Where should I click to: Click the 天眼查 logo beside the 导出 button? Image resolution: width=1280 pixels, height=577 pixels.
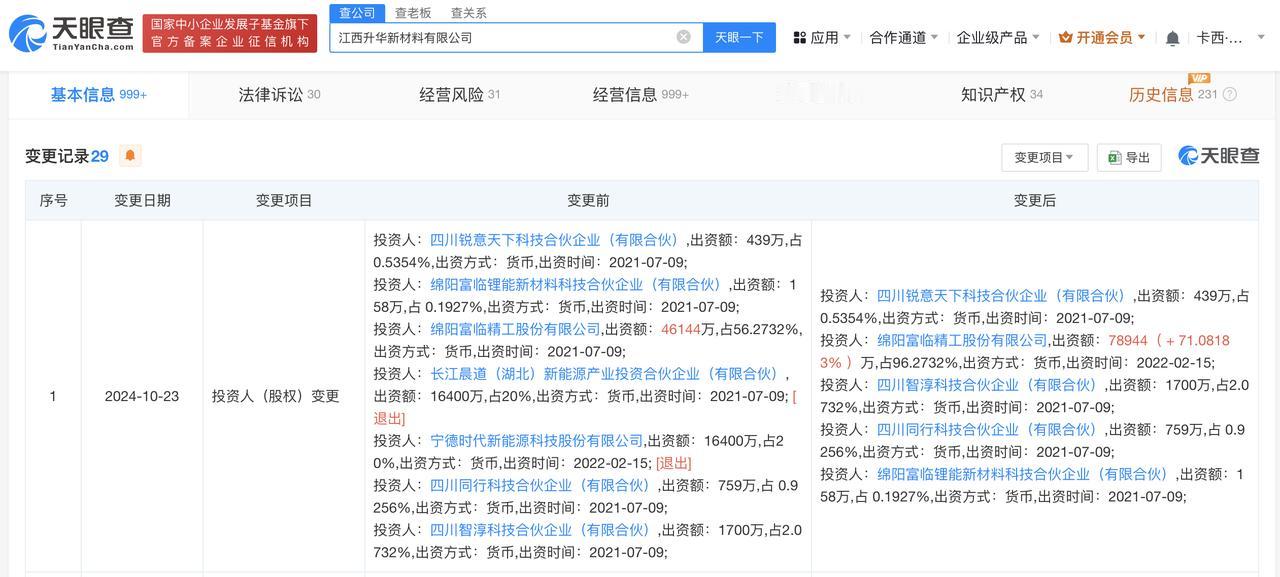(1219, 156)
